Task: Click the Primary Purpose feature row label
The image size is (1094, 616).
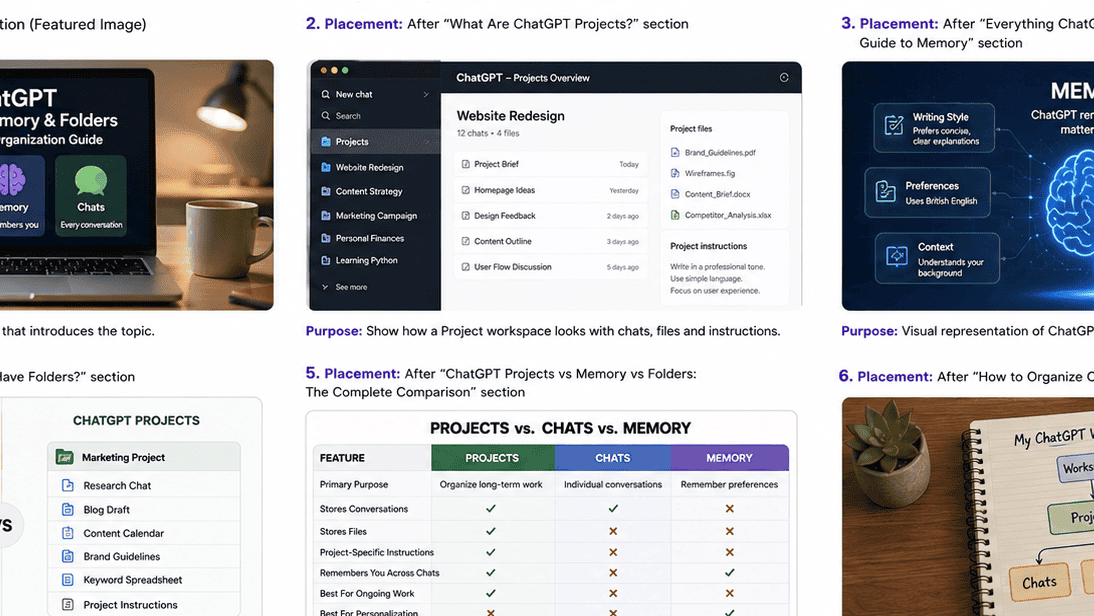Action: click(x=354, y=484)
